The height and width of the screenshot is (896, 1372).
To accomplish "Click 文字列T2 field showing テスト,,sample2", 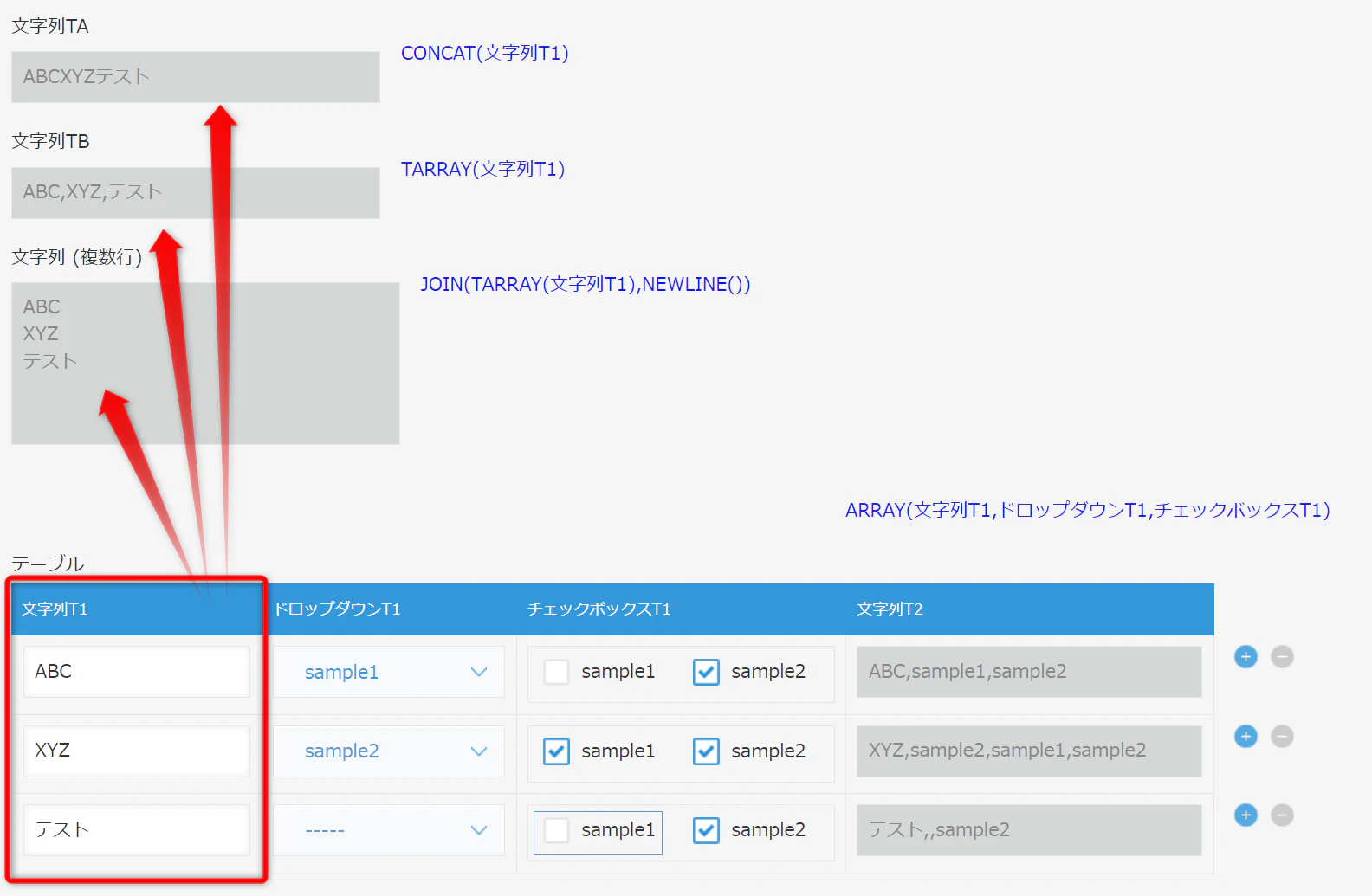I will 1029,830.
